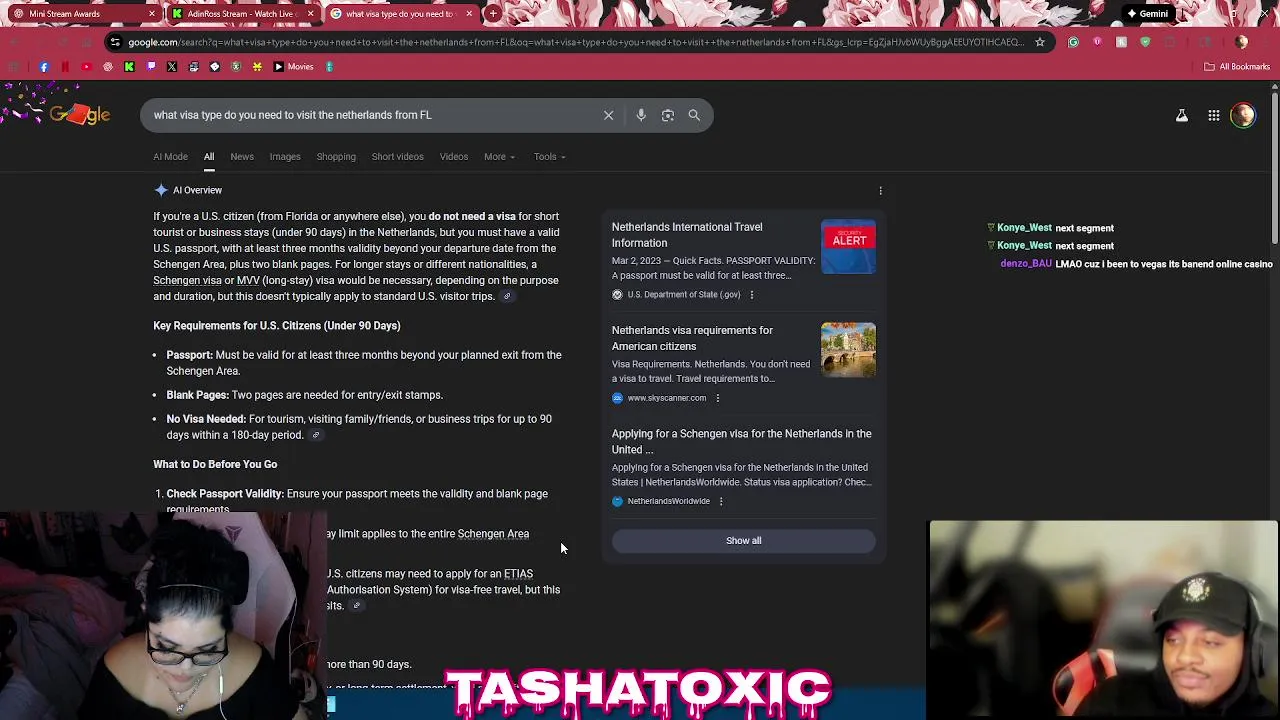1280x720 pixels.
Task: Click the 'AI Overview' label
Action: [197, 190]
